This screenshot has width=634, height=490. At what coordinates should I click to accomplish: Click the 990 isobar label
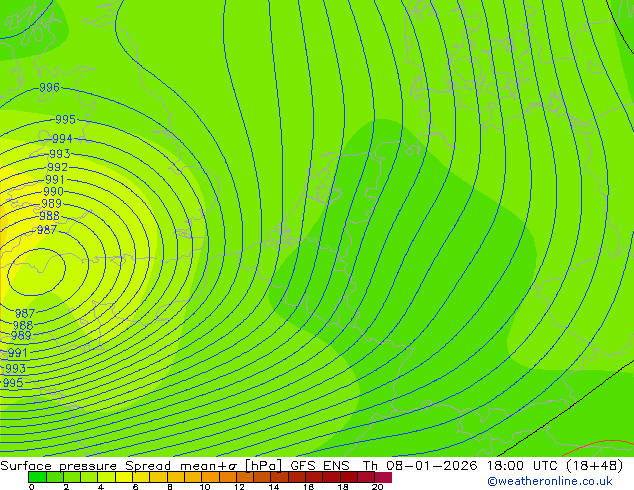(53, 191)
